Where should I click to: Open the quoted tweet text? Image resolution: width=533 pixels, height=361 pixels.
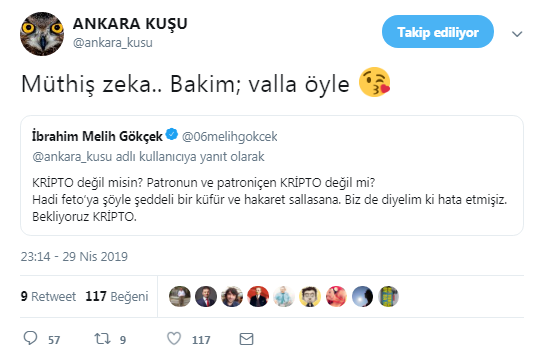click(x=269, y=200)
